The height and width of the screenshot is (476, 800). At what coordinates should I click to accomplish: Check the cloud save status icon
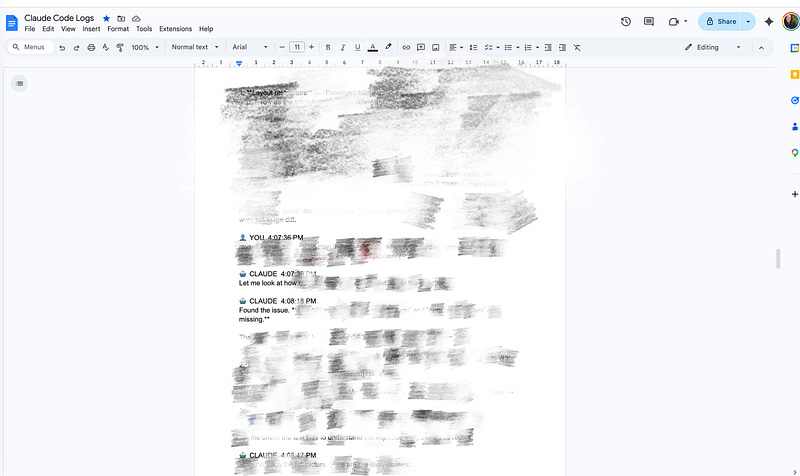tap(136, 18)
